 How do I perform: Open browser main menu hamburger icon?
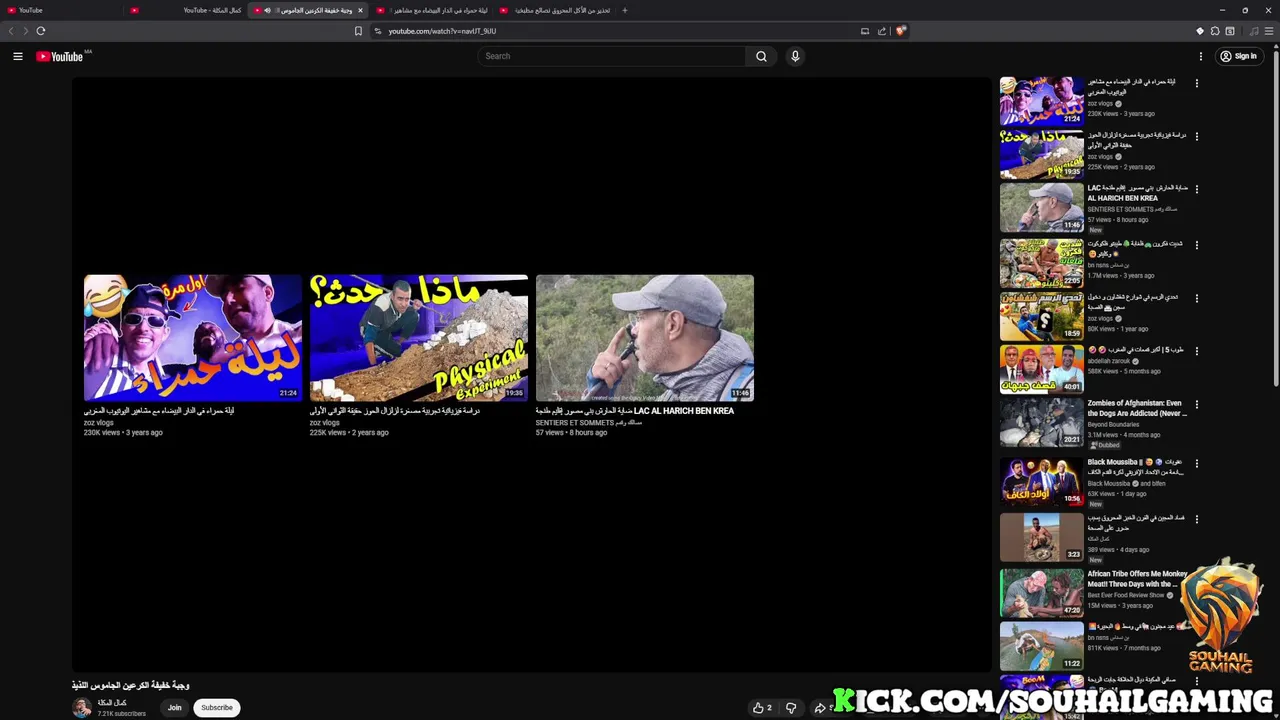pos(1269,31)
